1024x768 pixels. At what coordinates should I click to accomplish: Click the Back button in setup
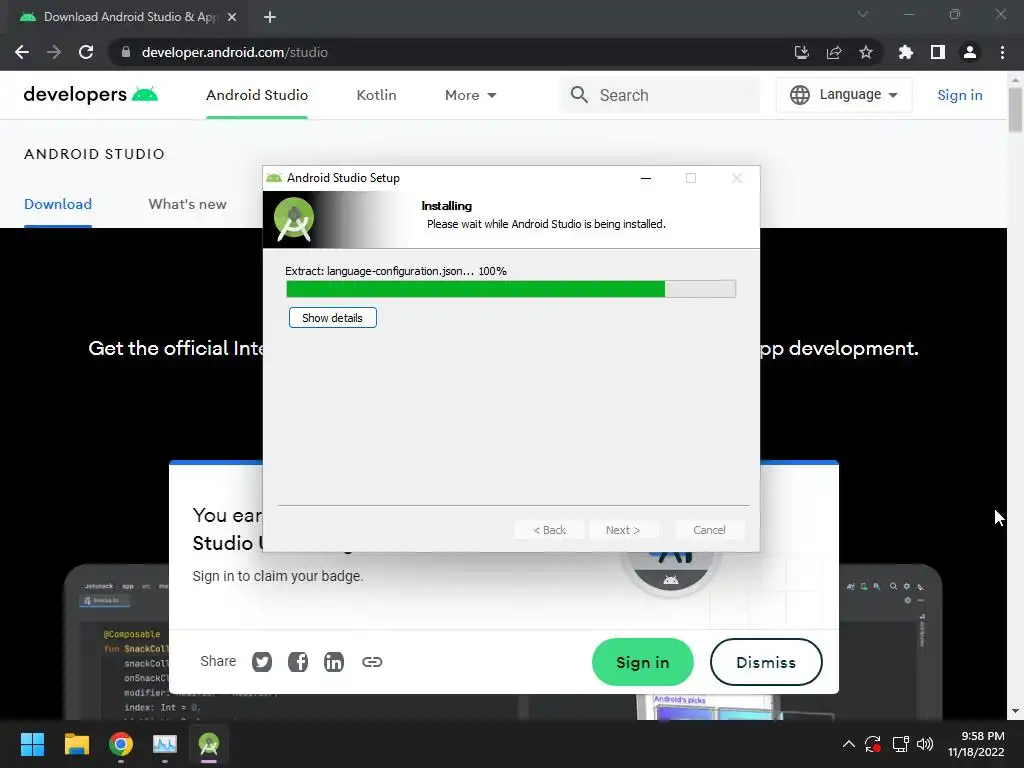coord(549,530)
